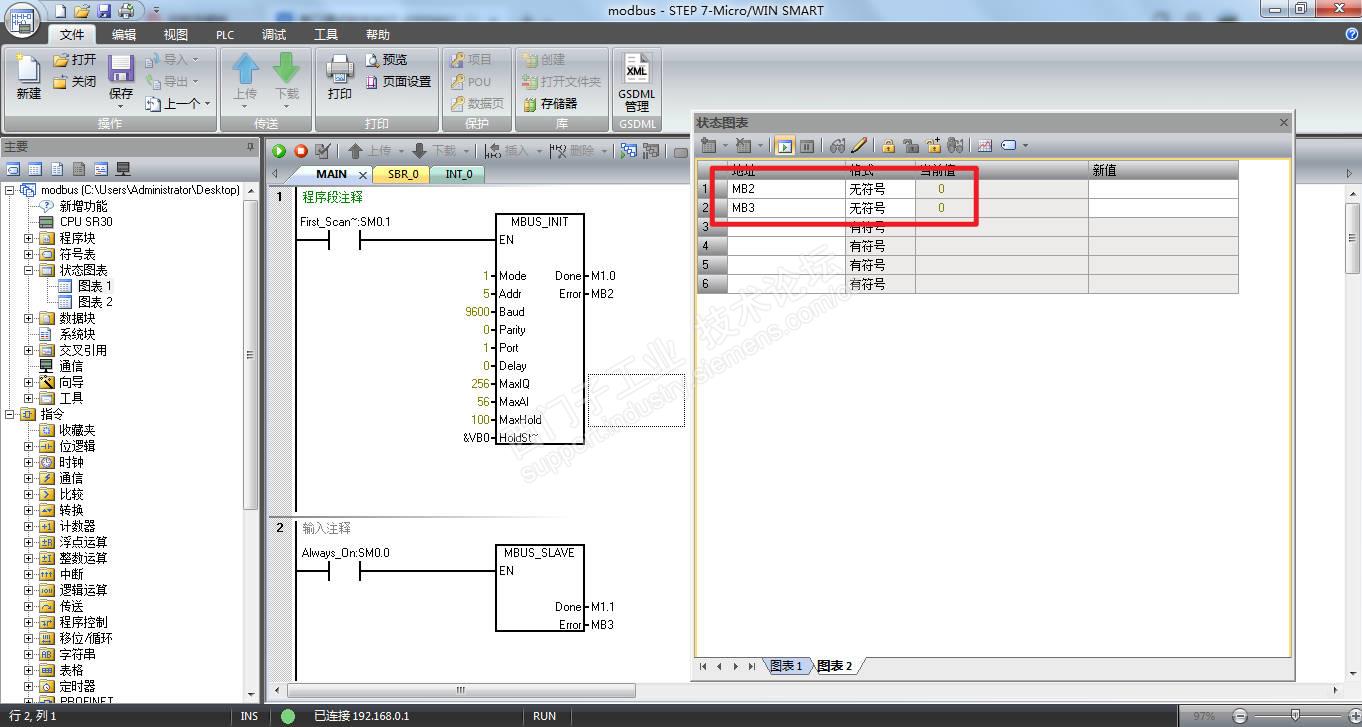
Task: Click the quick access print icon in title bar
Action: (126, 10)
